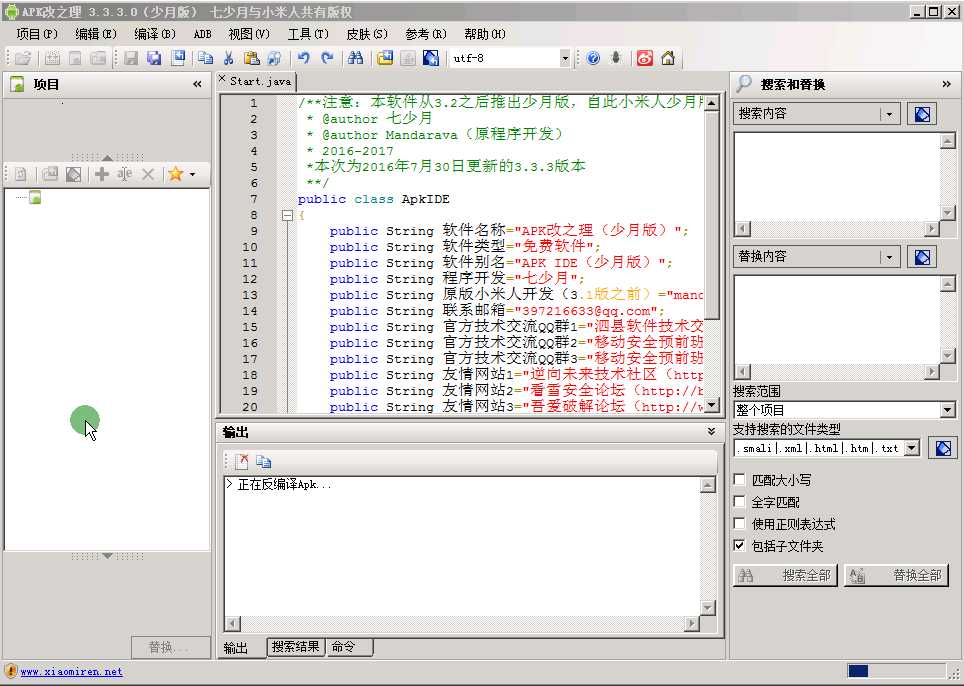Open the ADB menu
964x686 pixels.
202,34
